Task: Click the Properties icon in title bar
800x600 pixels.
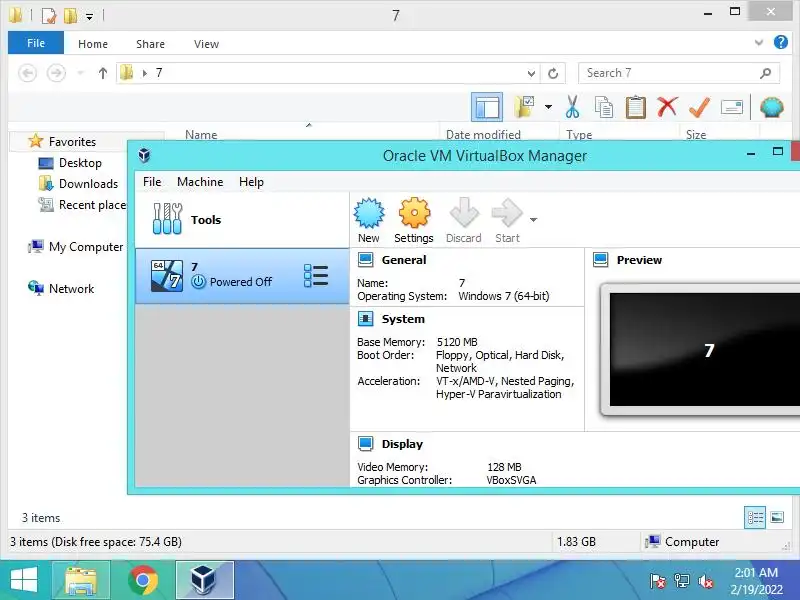Action: click(48, 15)
